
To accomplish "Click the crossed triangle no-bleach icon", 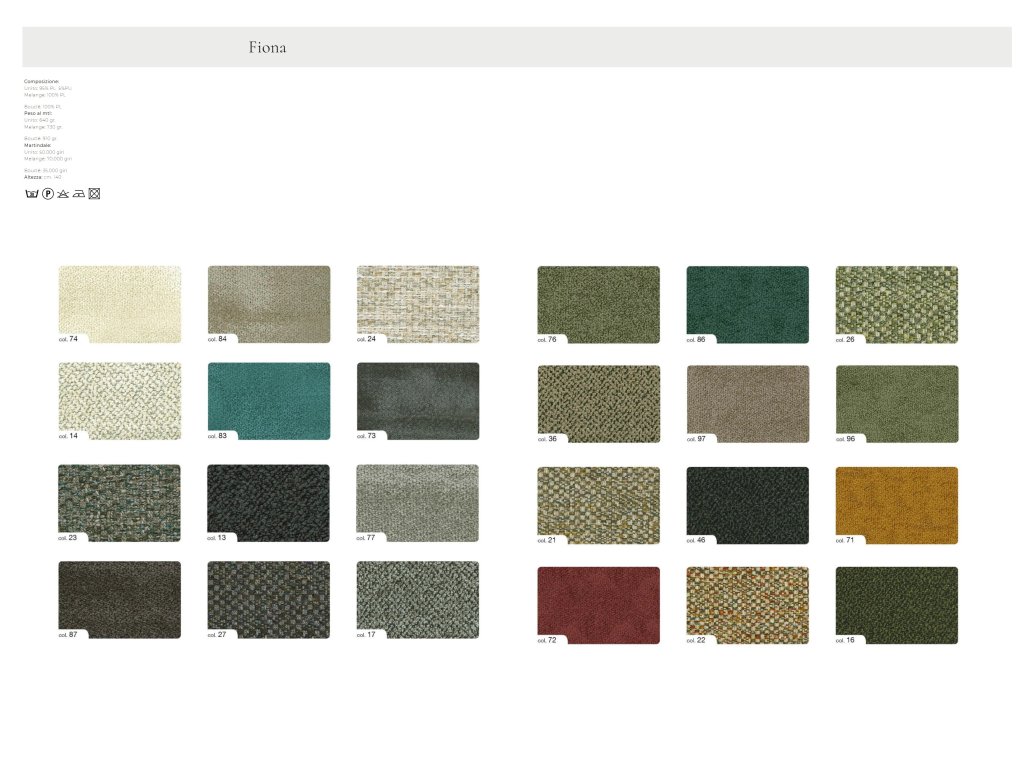I will (x=62, y=193).
